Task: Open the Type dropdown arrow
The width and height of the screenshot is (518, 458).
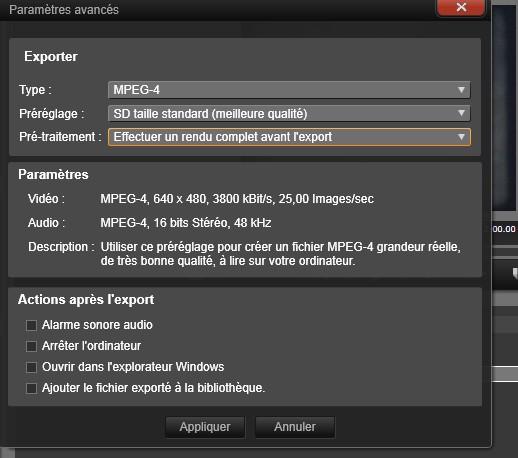Action: pyautogui.click(x=461, y=90)
